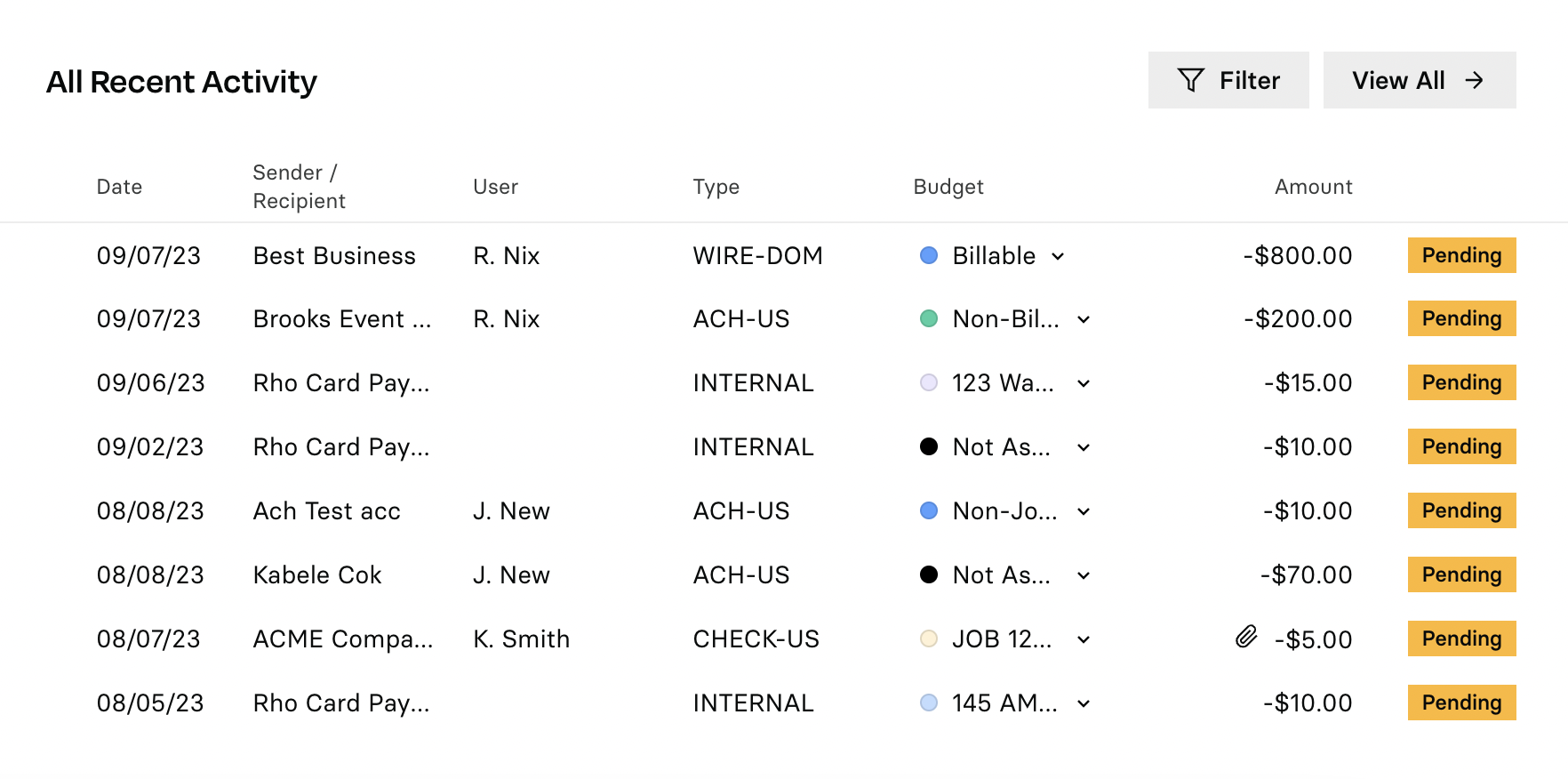
Task: Select the Type column header
Action: (716, 187)
